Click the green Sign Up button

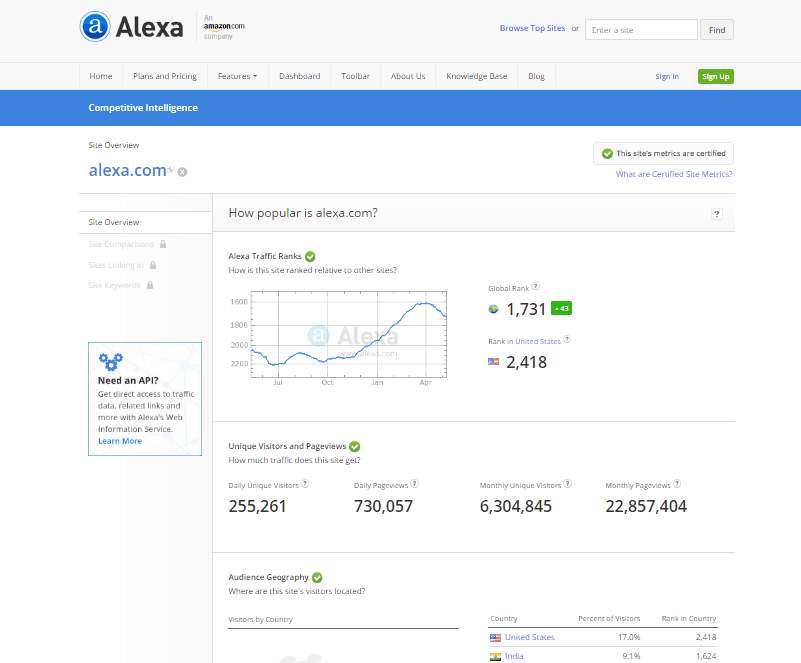point(716,77)
